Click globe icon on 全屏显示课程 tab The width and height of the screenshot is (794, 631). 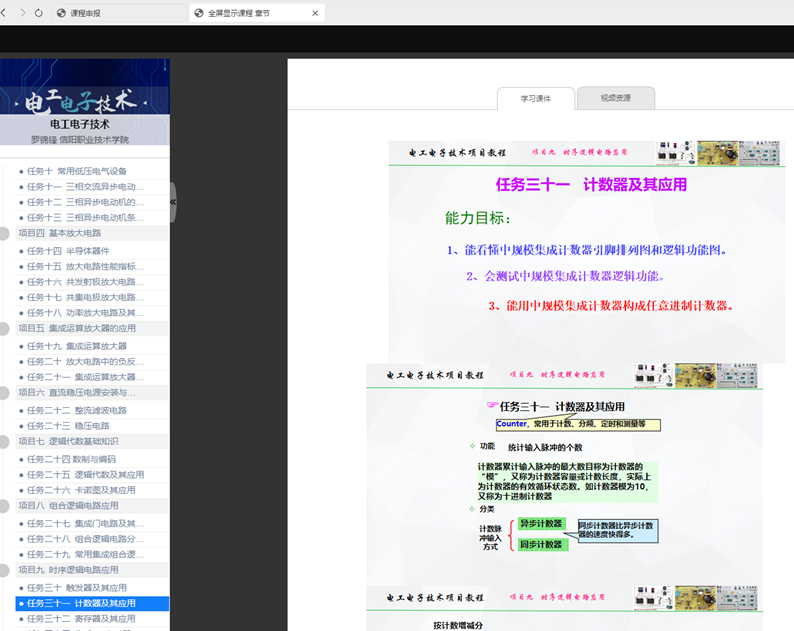pyautogui.click(x=199, y=13)
